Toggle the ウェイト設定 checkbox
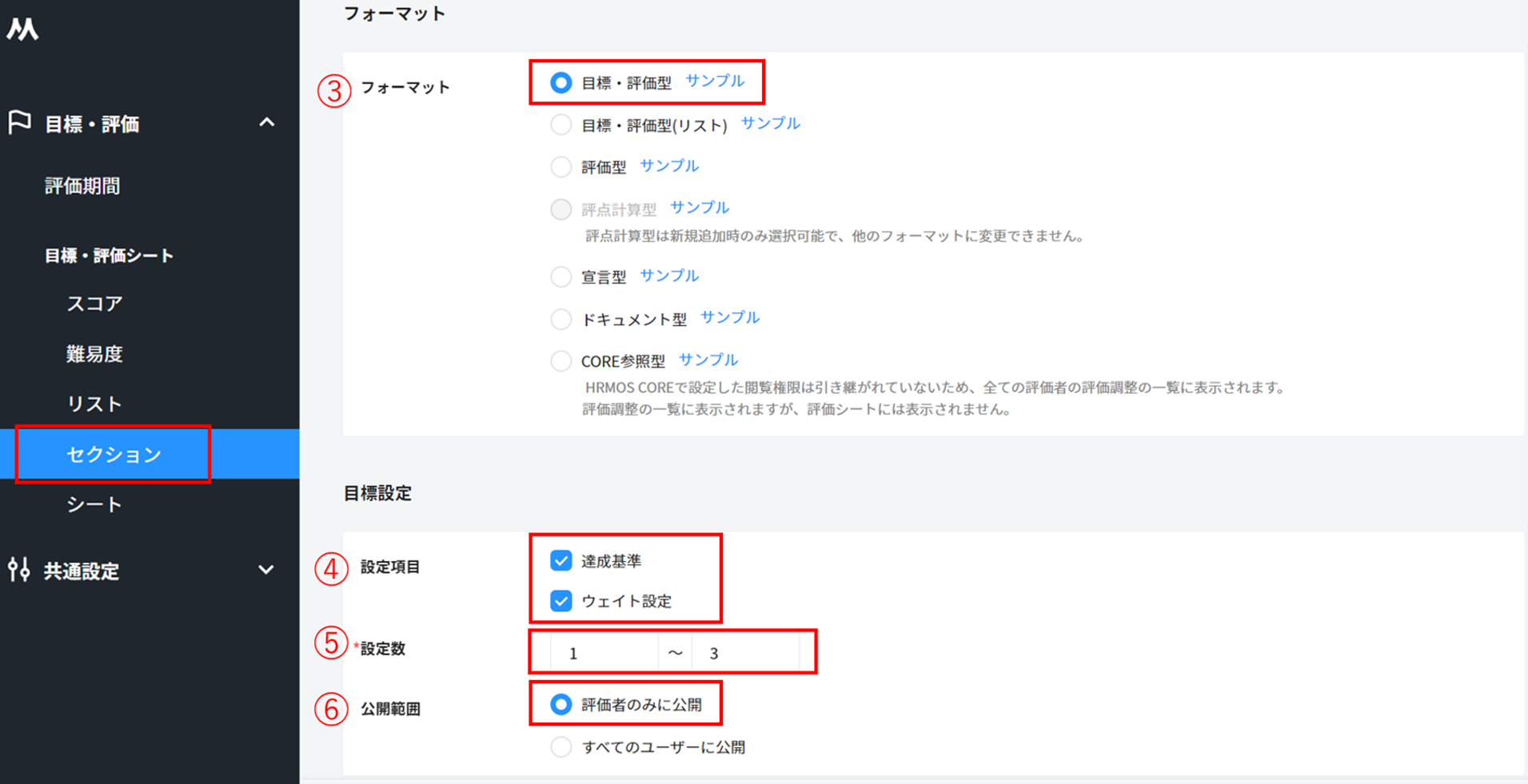The height and width of the screenshot is (784, 1528). tap(561, 600)
